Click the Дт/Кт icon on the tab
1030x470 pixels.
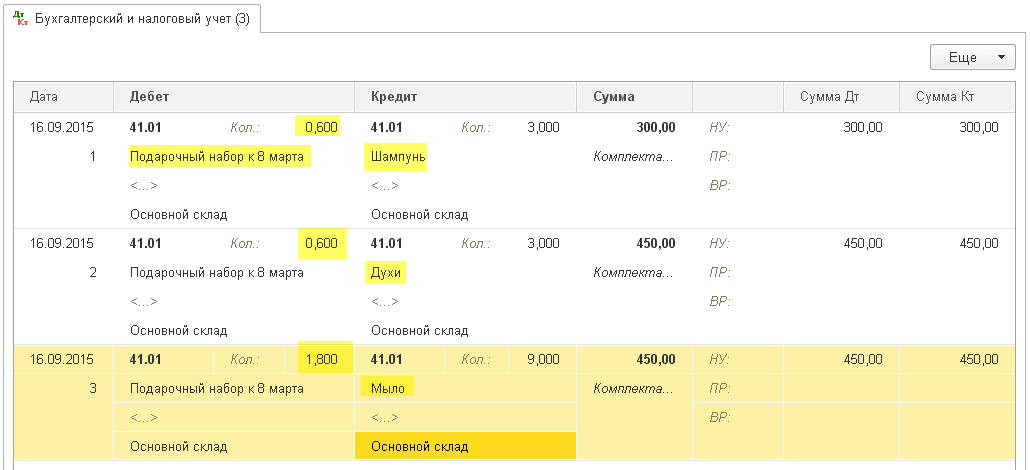(x=19, y=18)
